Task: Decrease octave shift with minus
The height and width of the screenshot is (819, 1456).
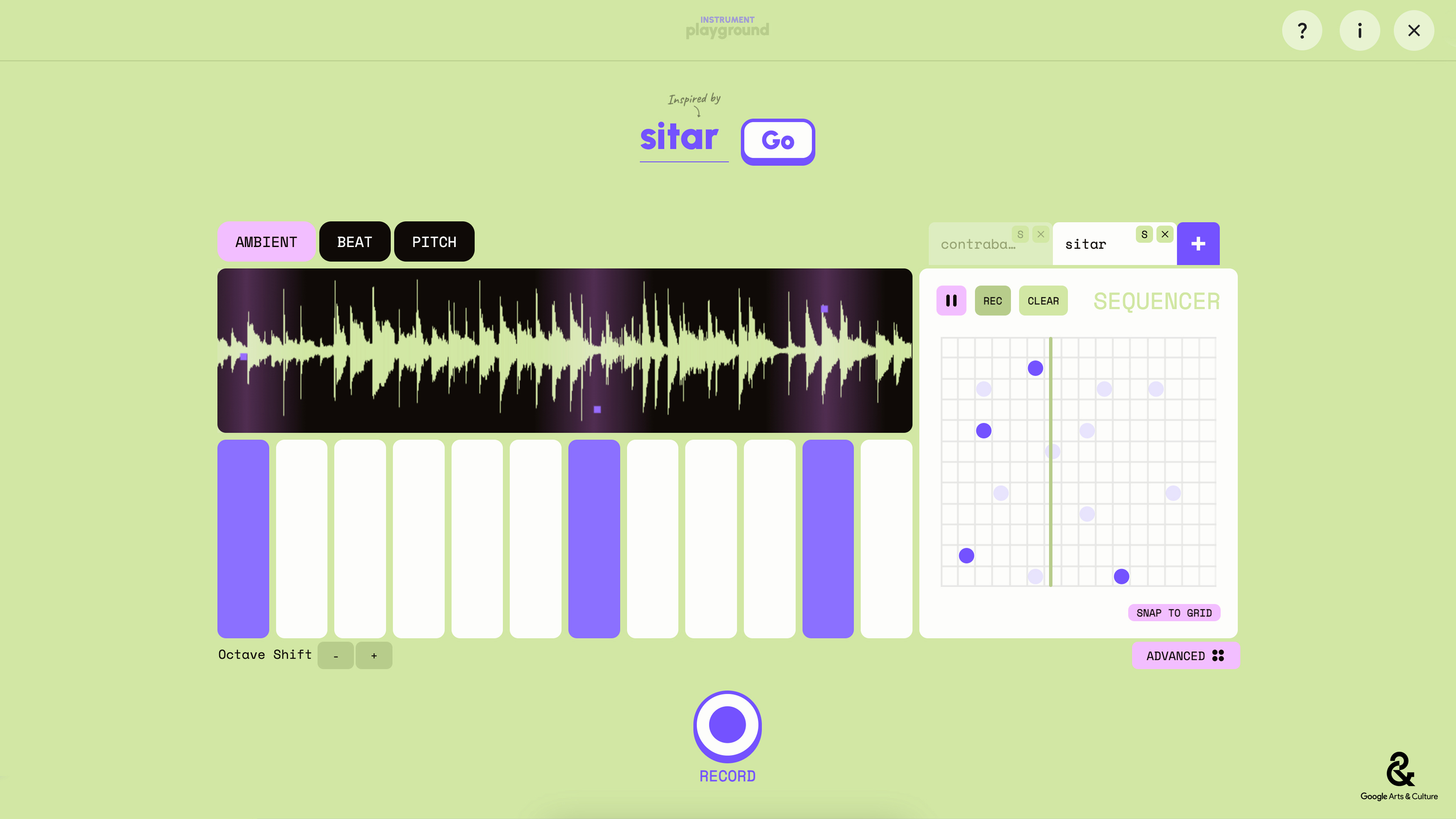Action: pos(336,656)
